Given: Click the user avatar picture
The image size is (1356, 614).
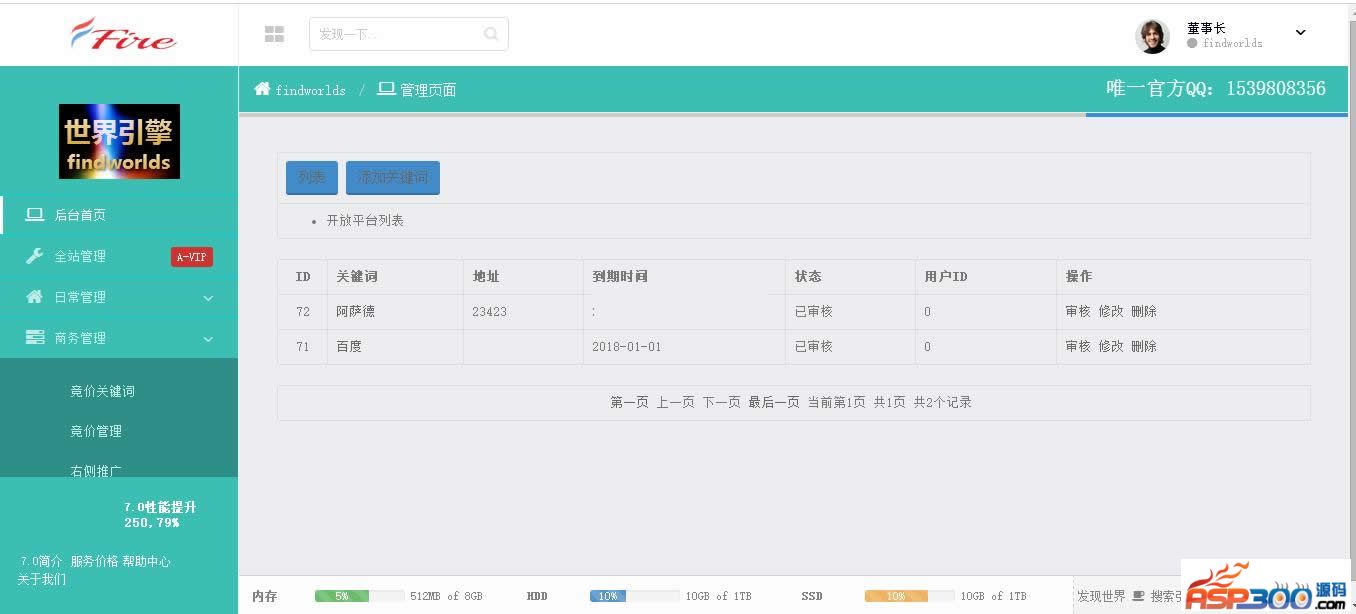Looking at the screenshot, I should (1152, 36).
